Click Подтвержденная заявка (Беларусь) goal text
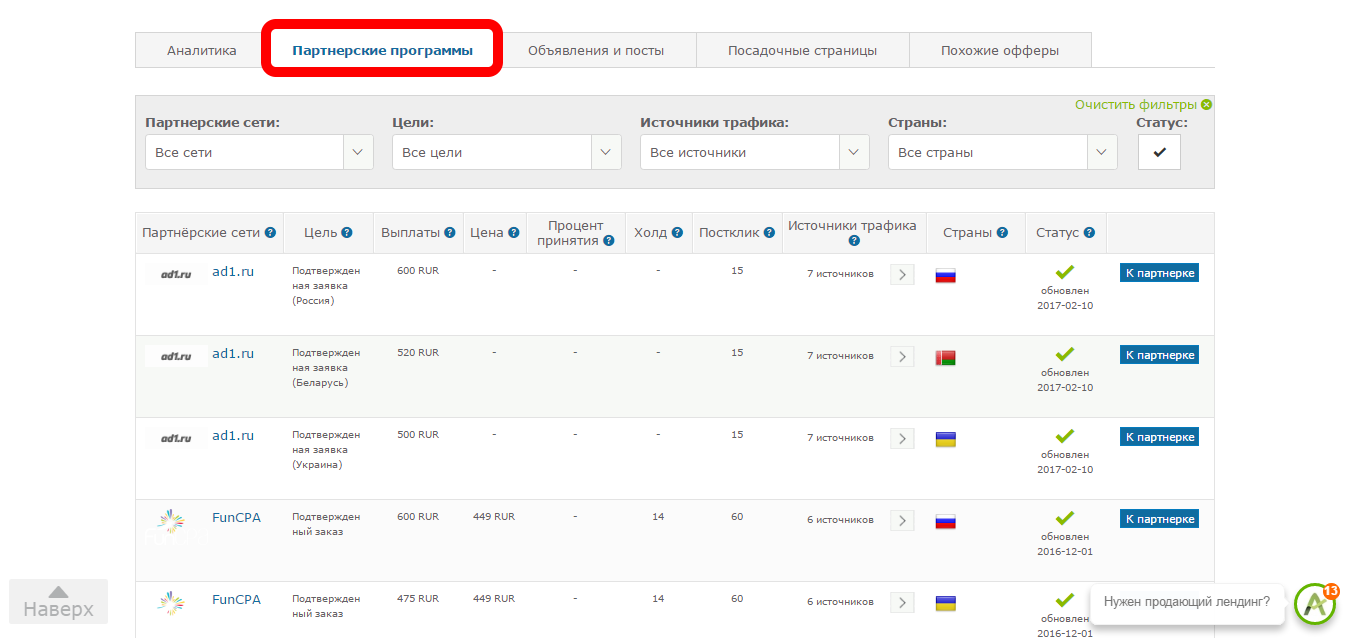 click(326, 368)
